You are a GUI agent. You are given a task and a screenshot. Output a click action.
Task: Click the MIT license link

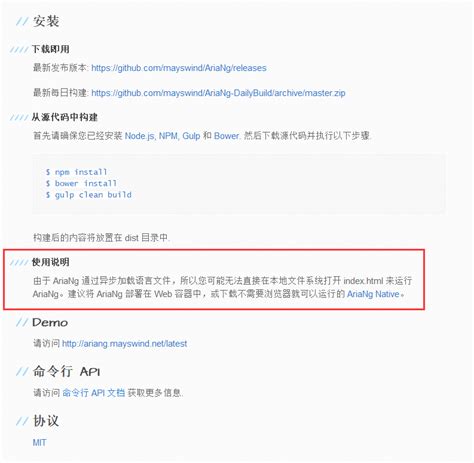[x=39, y=443]
